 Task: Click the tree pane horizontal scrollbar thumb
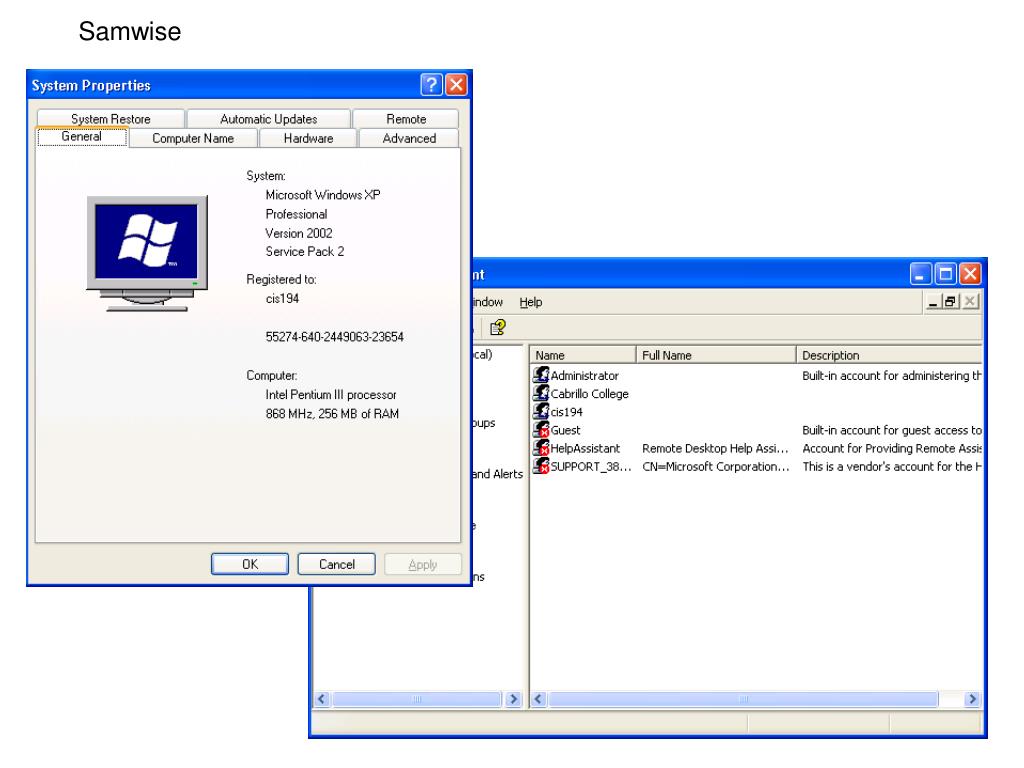click(417, 699)
